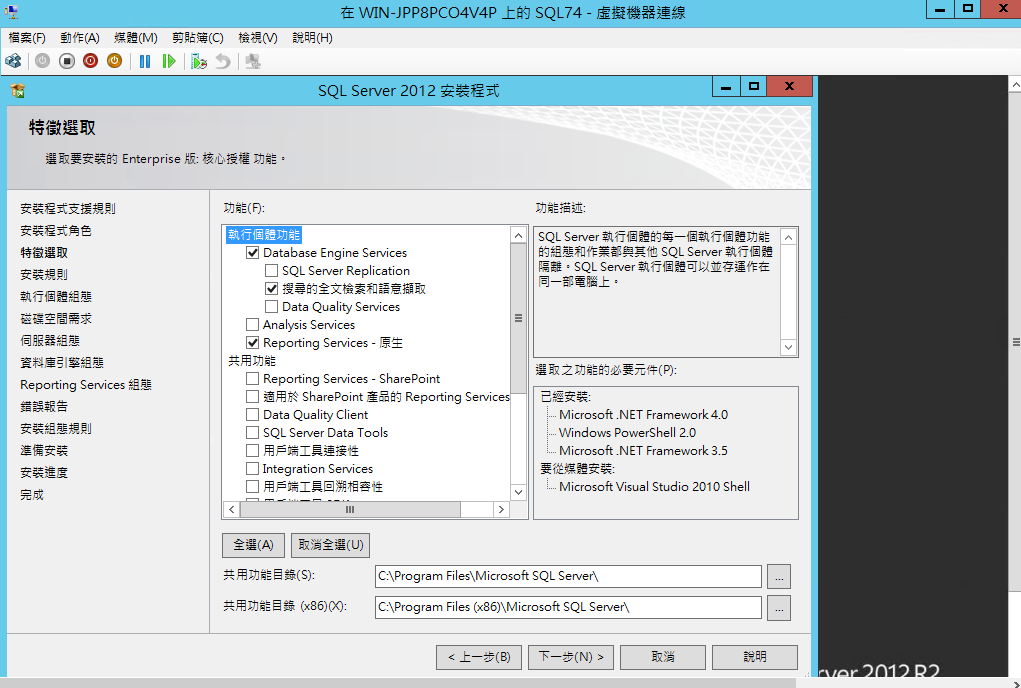1021x688 pixels.
Task: Go back with 上一步(B) button
Action: (x=479, y=657)
